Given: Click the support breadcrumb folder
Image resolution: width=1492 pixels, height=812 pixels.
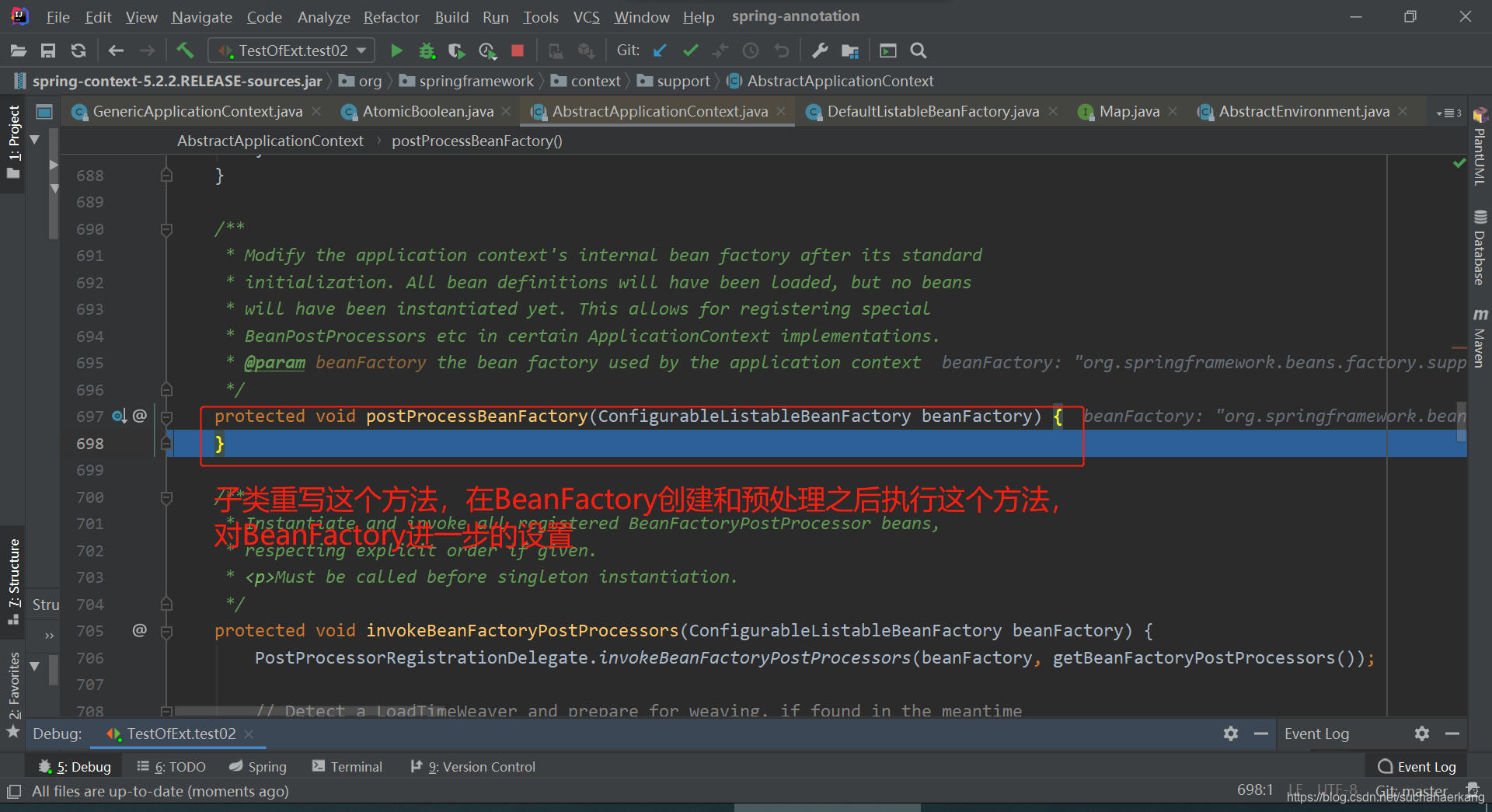Looking at the screenshot, I should point(673,81).
